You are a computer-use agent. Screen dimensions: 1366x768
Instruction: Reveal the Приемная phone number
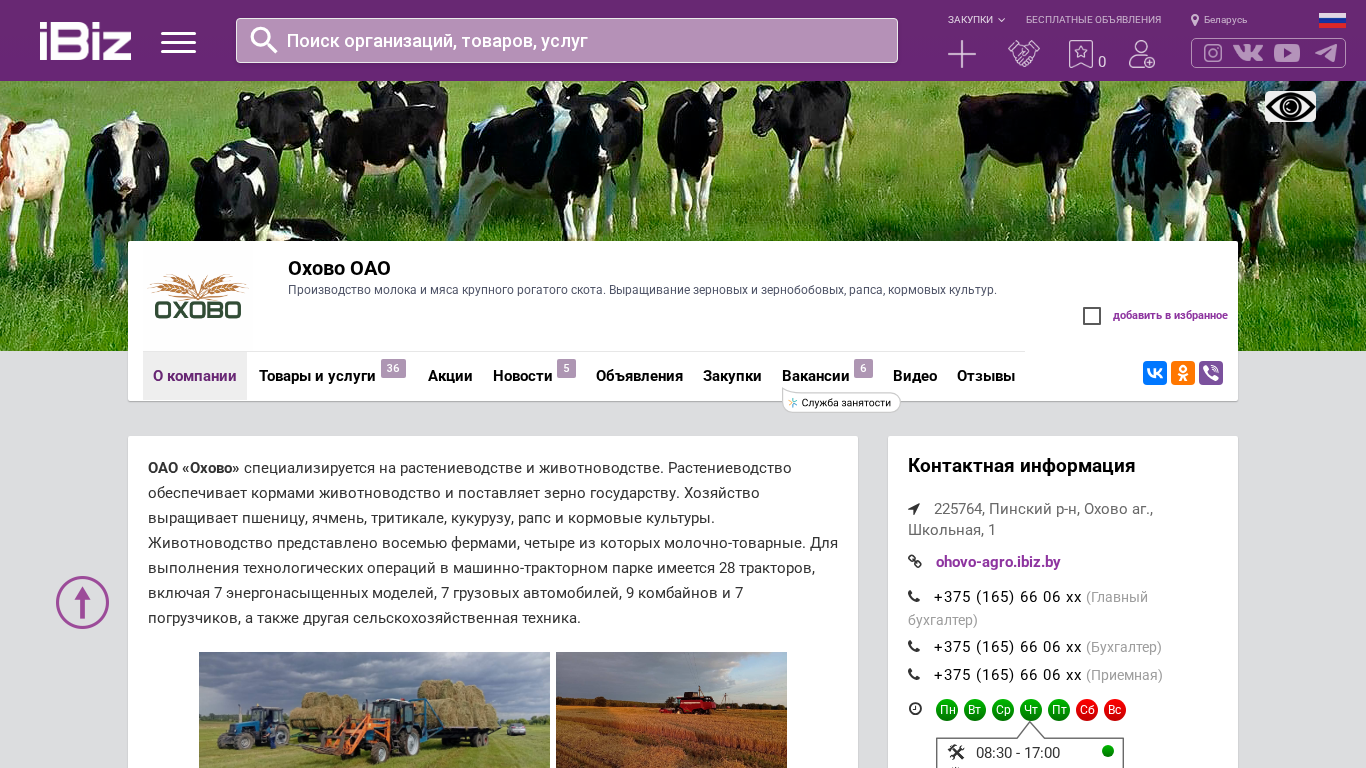pos(1008,675)
